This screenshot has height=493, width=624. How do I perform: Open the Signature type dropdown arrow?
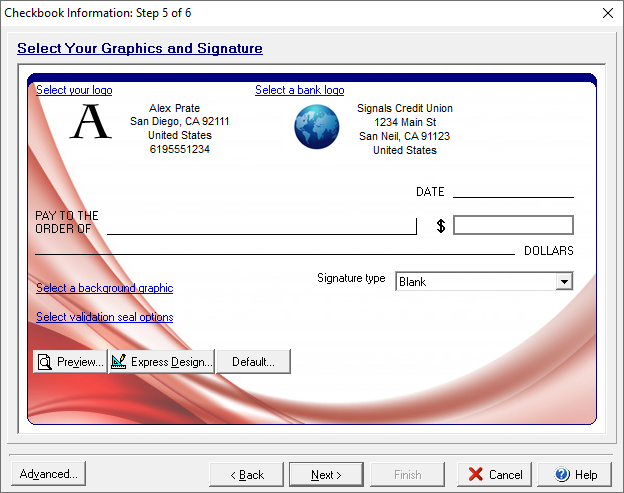pyautogui.click(x=564, y=282)
